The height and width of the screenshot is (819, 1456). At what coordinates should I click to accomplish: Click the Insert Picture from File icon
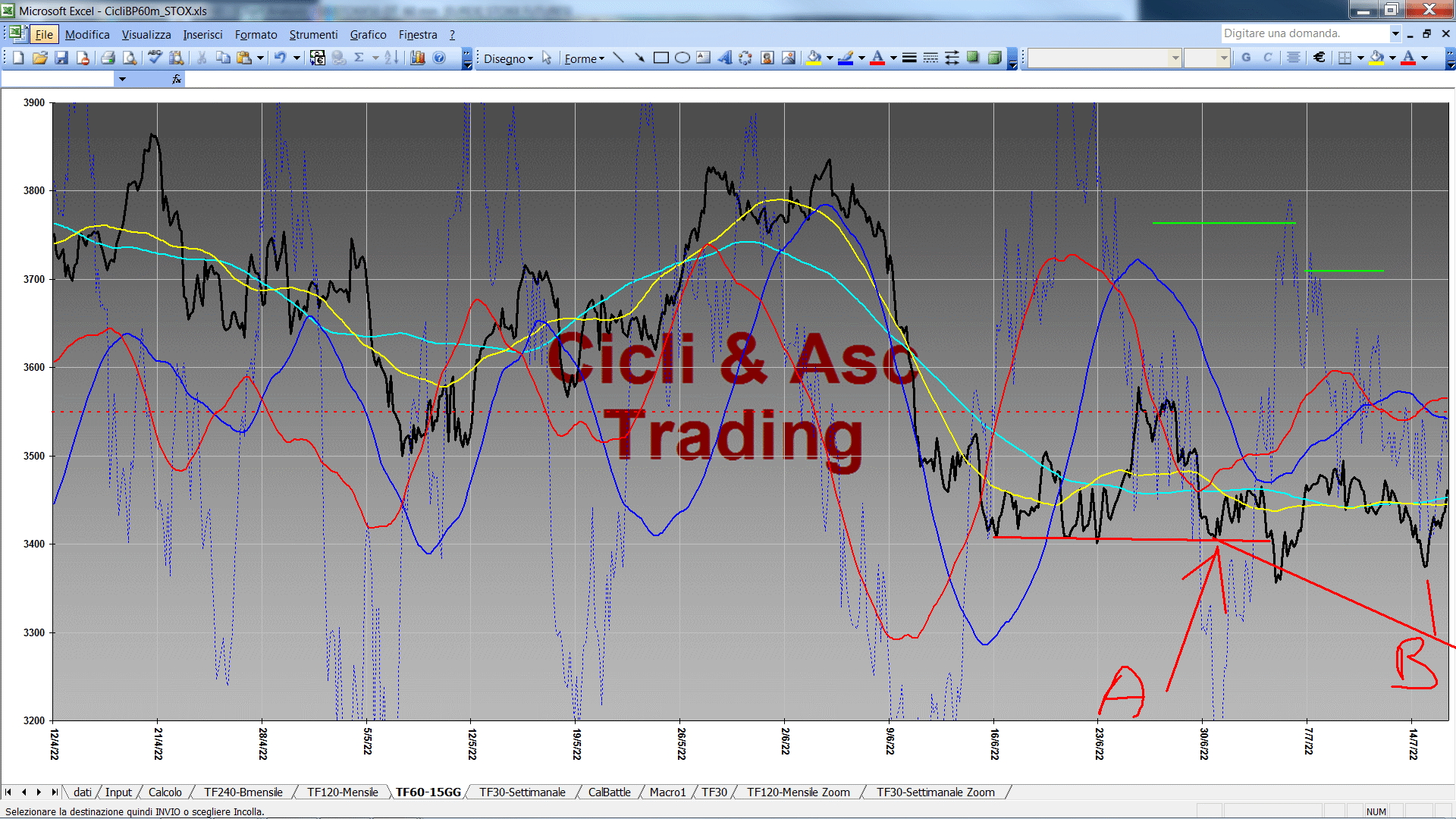(789, 58)
